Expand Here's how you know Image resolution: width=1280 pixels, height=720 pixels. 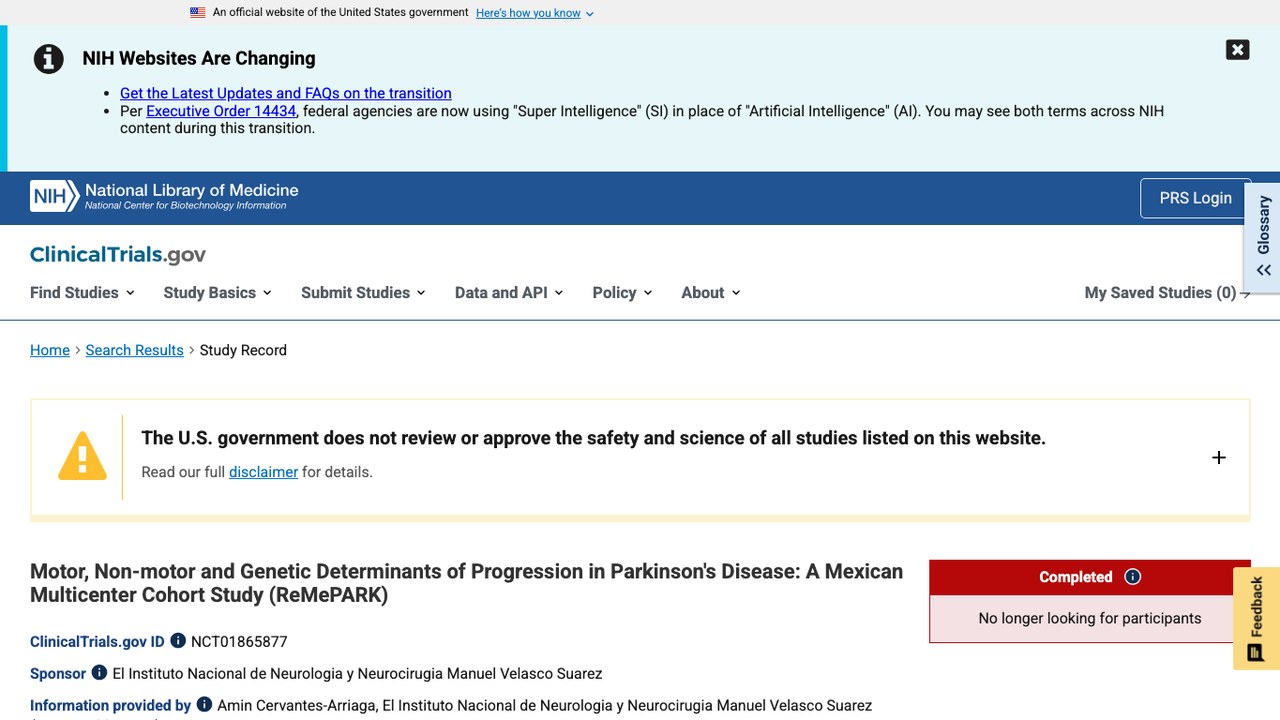(534, 13)
